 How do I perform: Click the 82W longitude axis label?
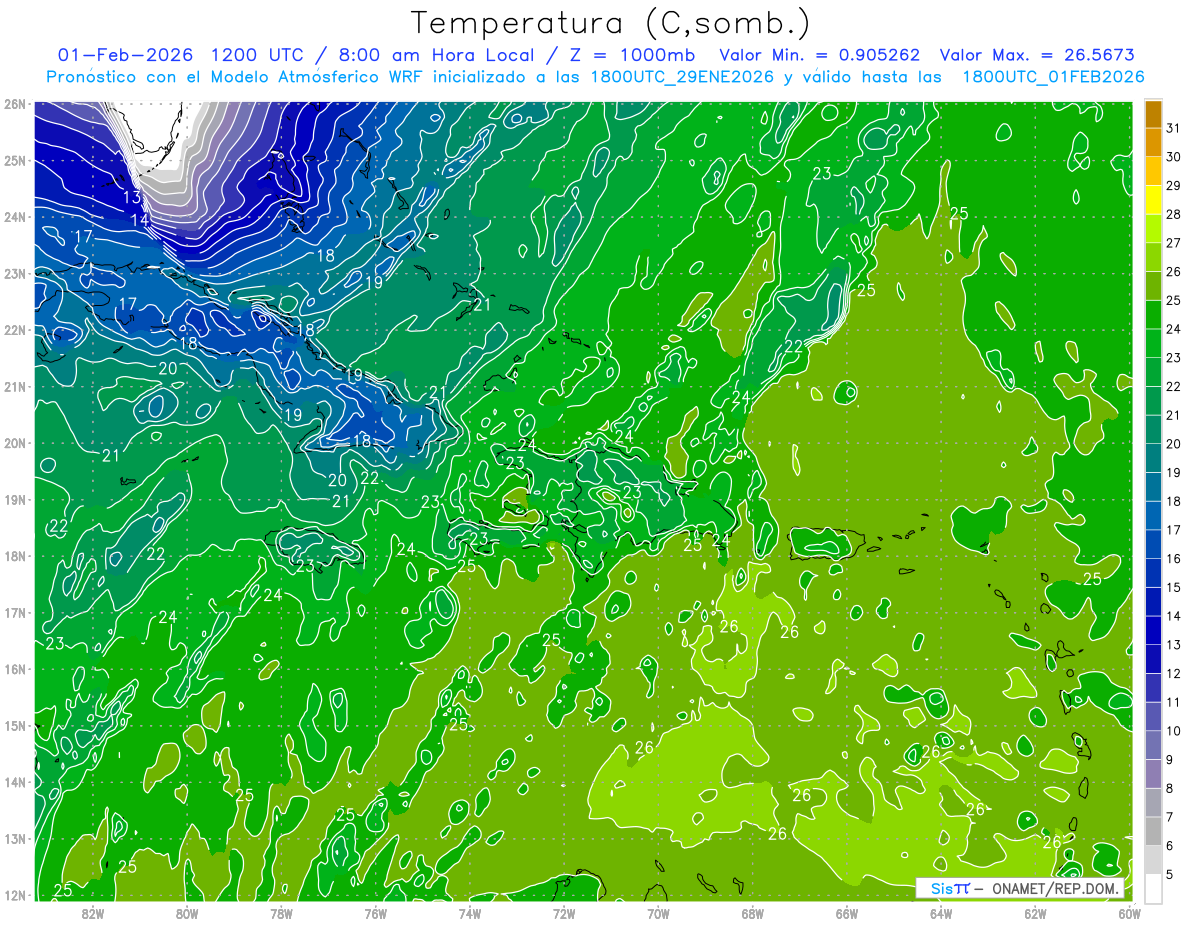coord(93,913)
